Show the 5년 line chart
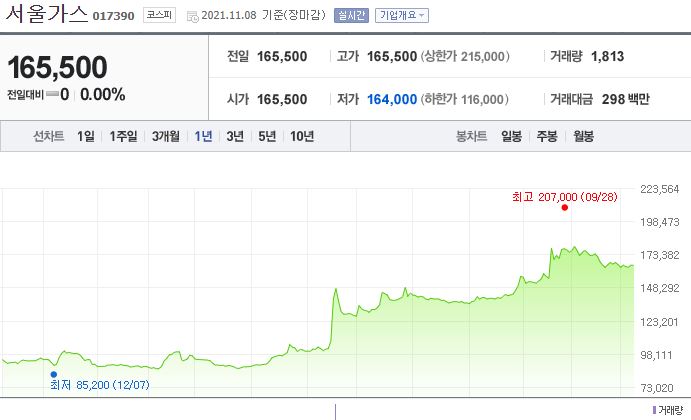Viewport: 691px width, 420px height. [267, 136]
